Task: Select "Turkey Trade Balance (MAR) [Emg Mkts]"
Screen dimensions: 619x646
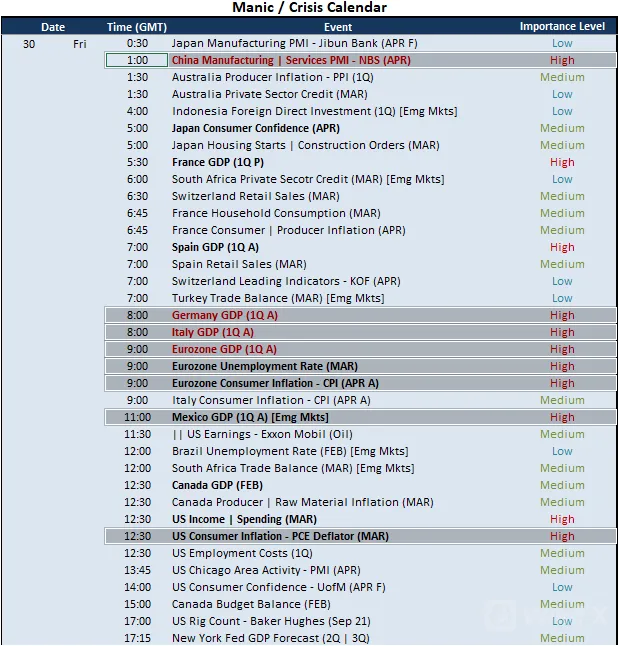Action: click(x=278, y=298)
